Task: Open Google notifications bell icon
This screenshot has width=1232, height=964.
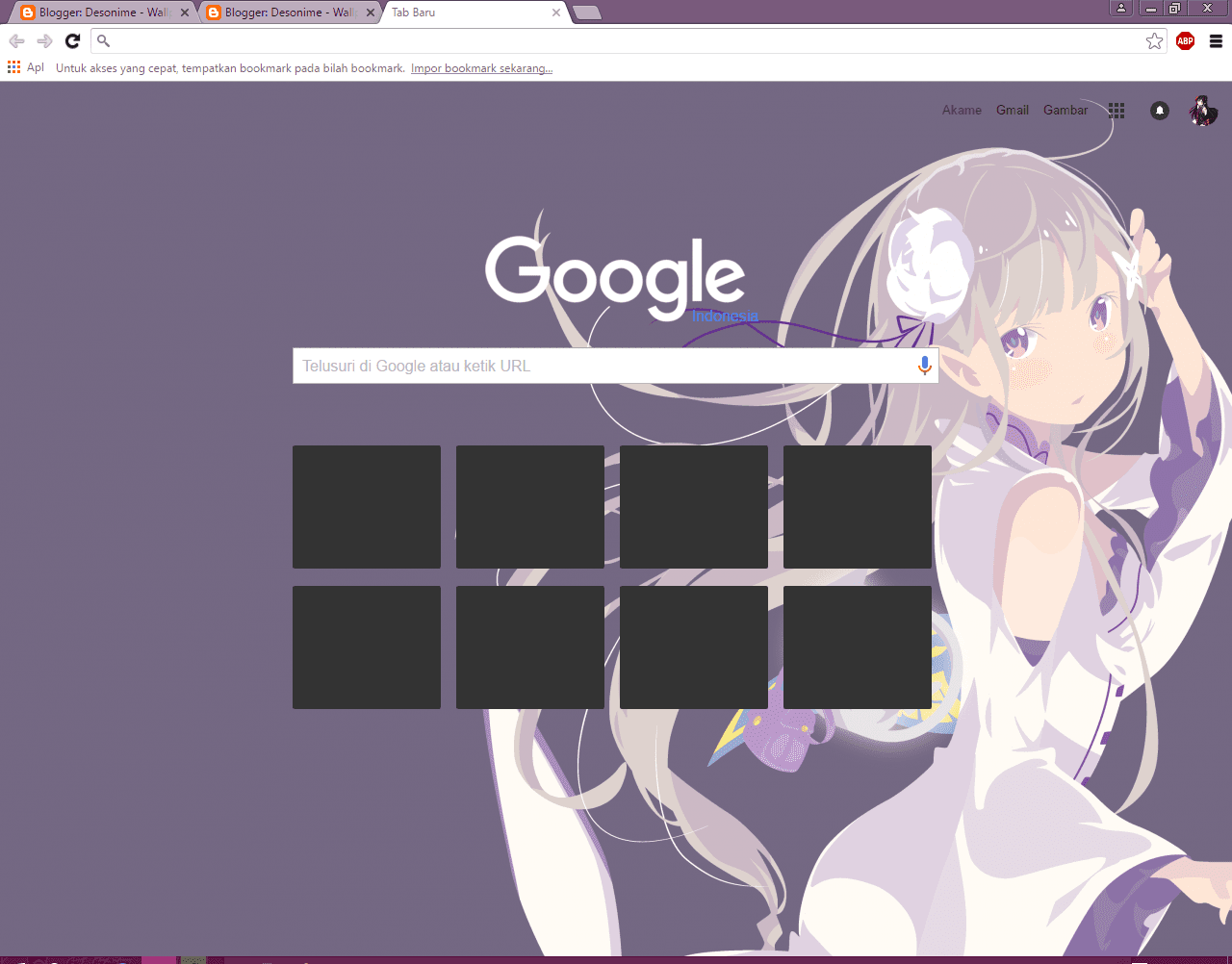Action: click(x=1160, y=111)
